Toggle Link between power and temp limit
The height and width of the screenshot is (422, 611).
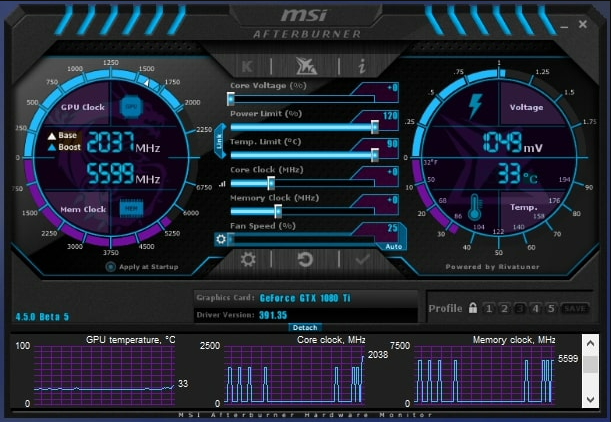pyautogui.click(x=220, y=141)
